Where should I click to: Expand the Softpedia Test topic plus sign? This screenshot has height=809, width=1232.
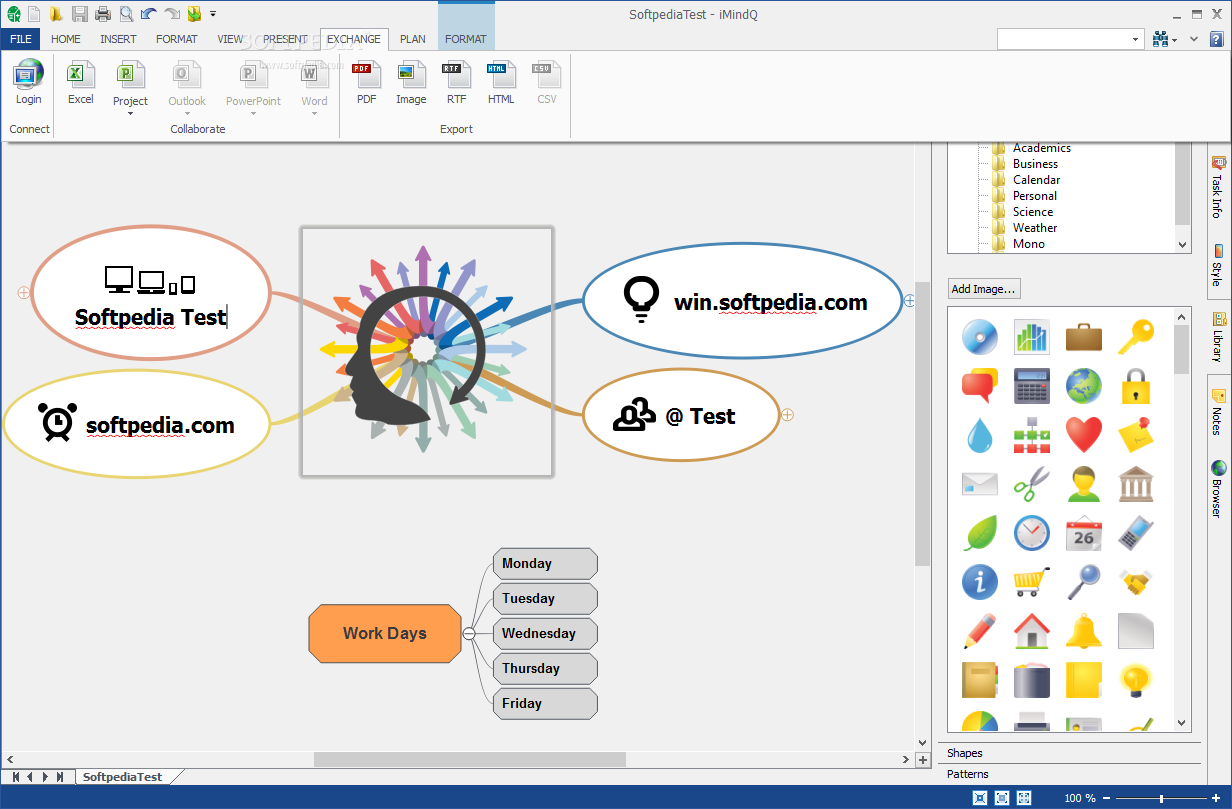(x=23, y=293)
